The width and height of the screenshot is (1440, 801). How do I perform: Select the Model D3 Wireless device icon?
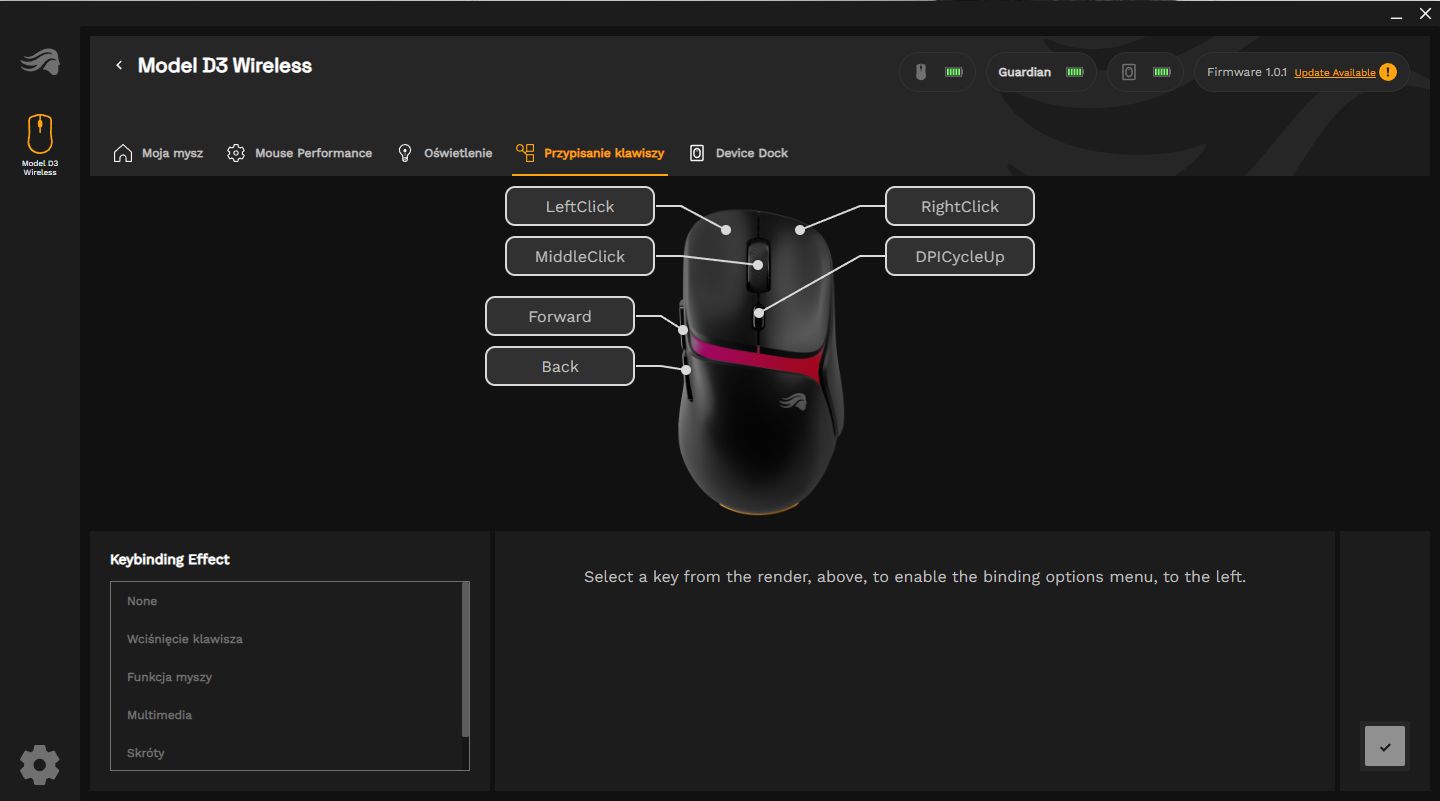(x=40, y=135)
